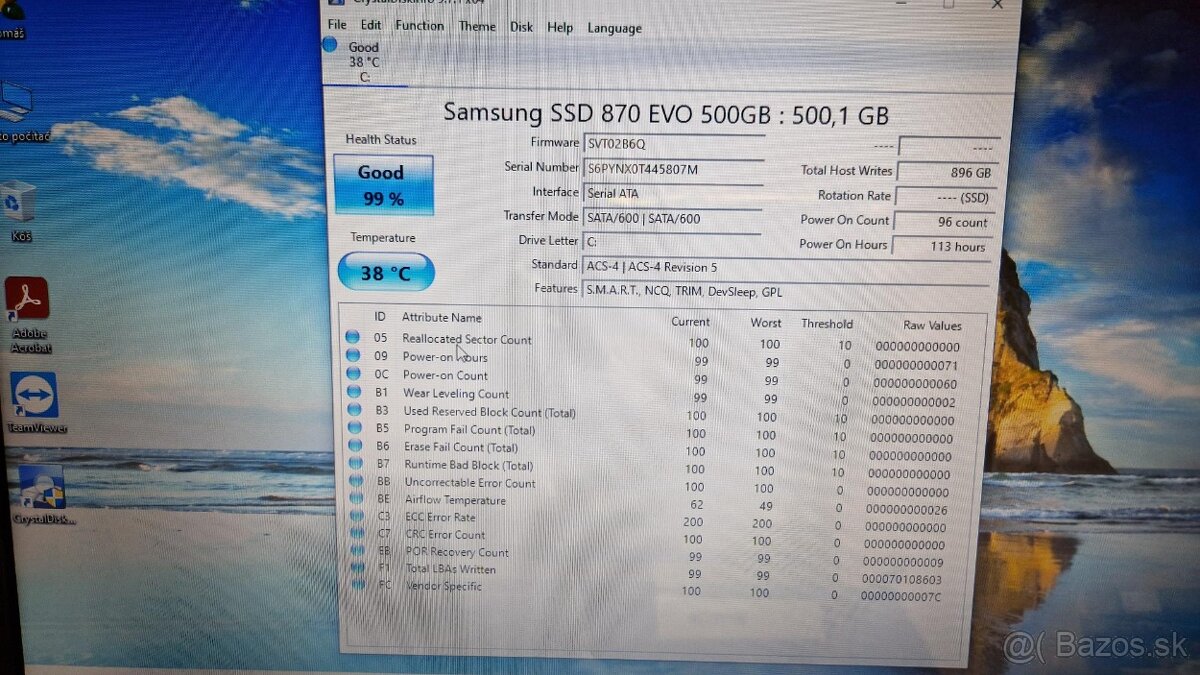Click the status light for Uncorrectable Error Count
Image resolution: width=1200 pixels, height=675 pixels.
click(353, 482)
